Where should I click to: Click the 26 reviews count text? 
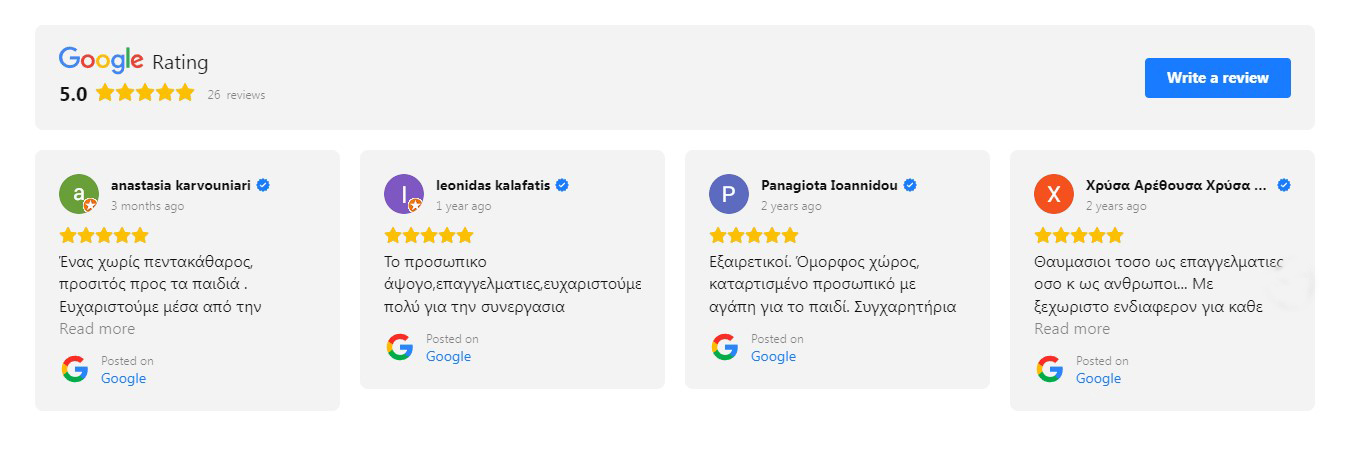(x=236, y=95)
